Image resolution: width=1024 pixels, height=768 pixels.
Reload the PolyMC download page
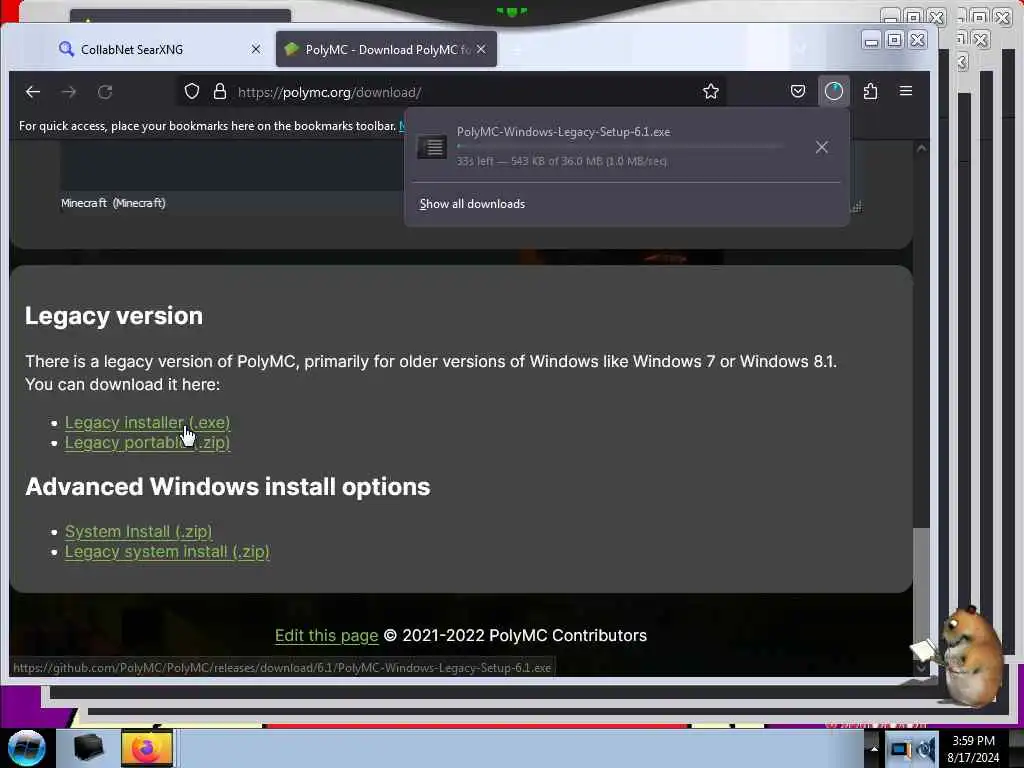pos(105,92)
